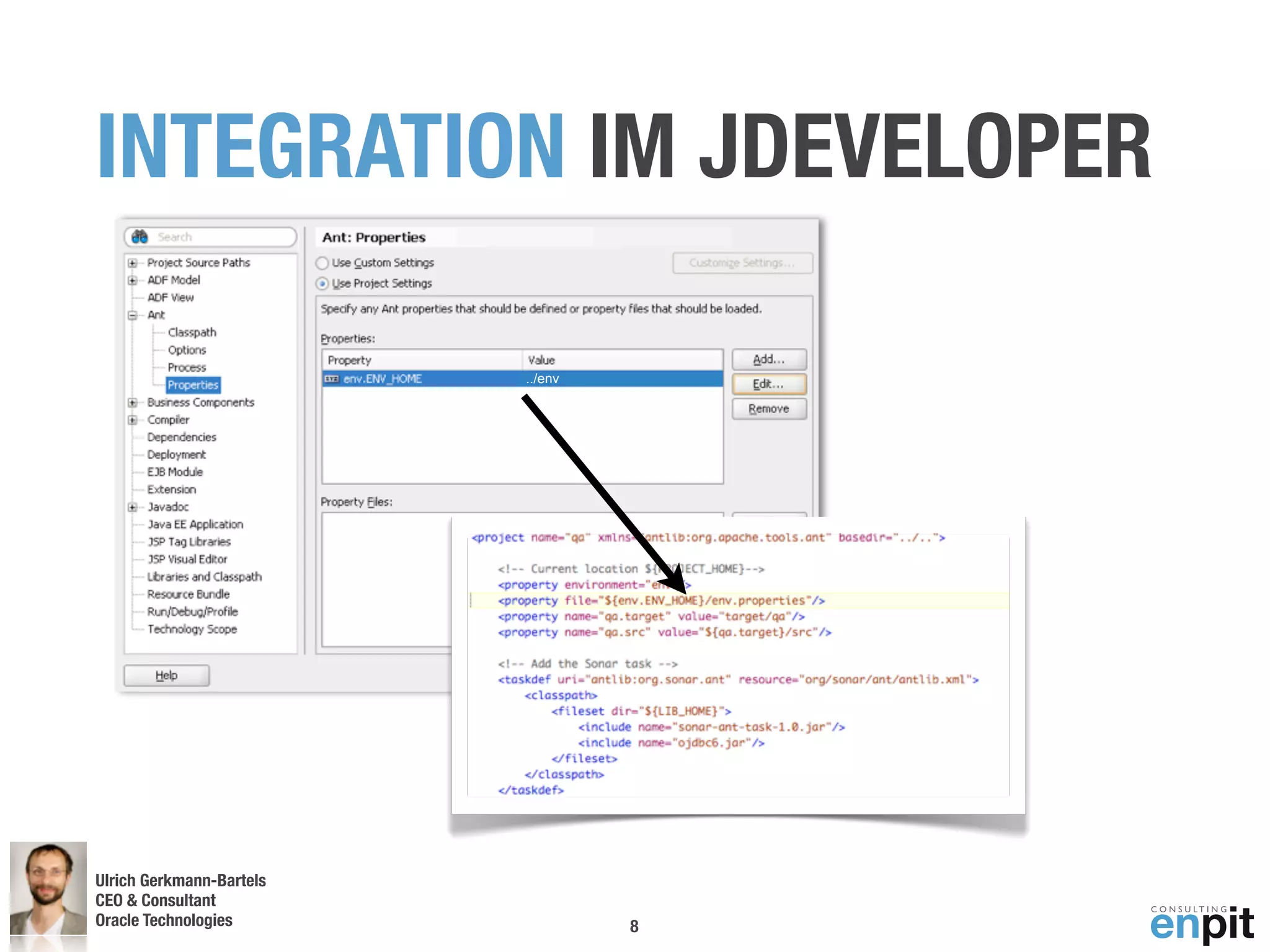Open Run/Debug/Profile settings
Image resolution: width=1270 pixels, height=952 pixels.
coord(193,611)
